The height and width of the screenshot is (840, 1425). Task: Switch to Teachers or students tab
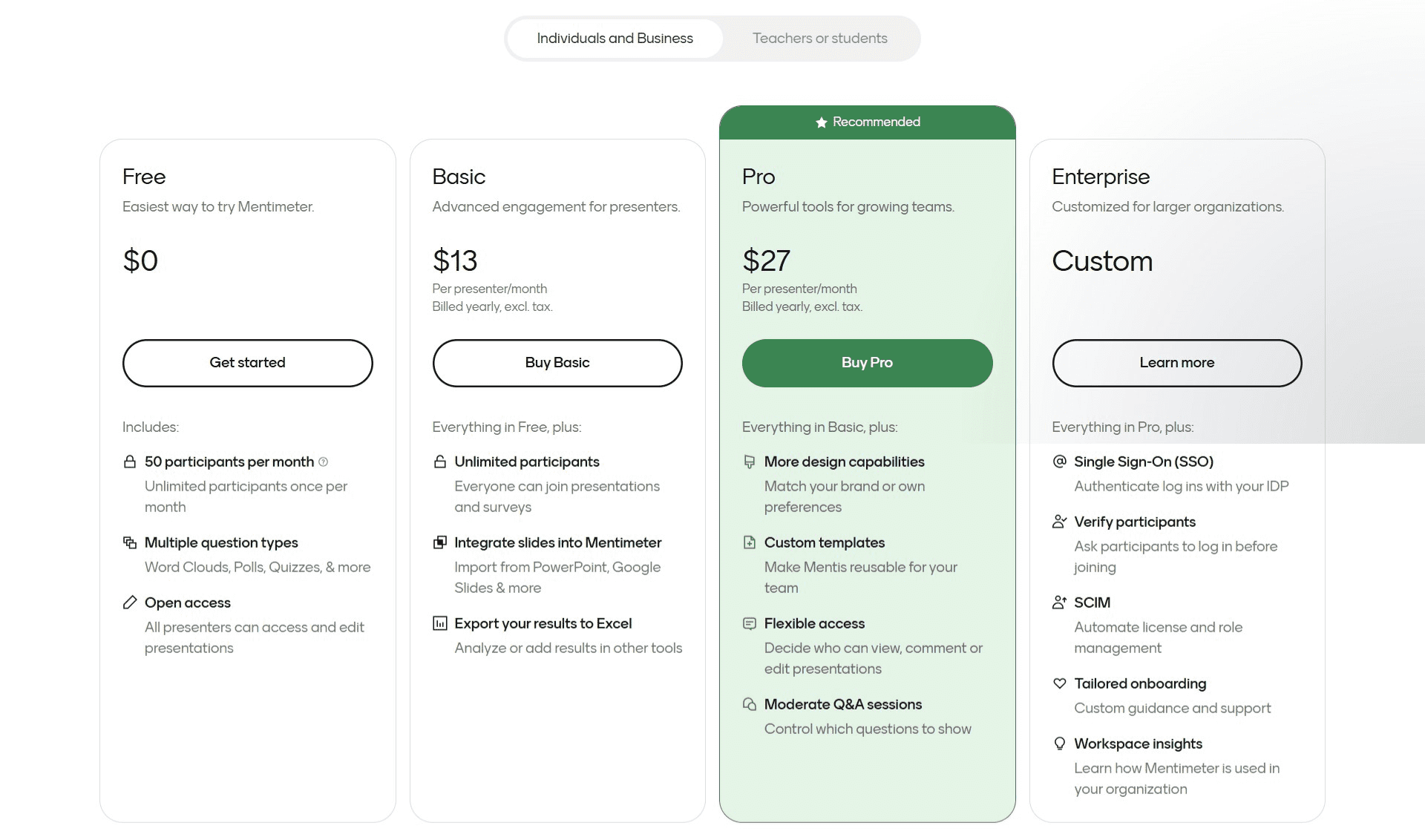click(819, 39)
